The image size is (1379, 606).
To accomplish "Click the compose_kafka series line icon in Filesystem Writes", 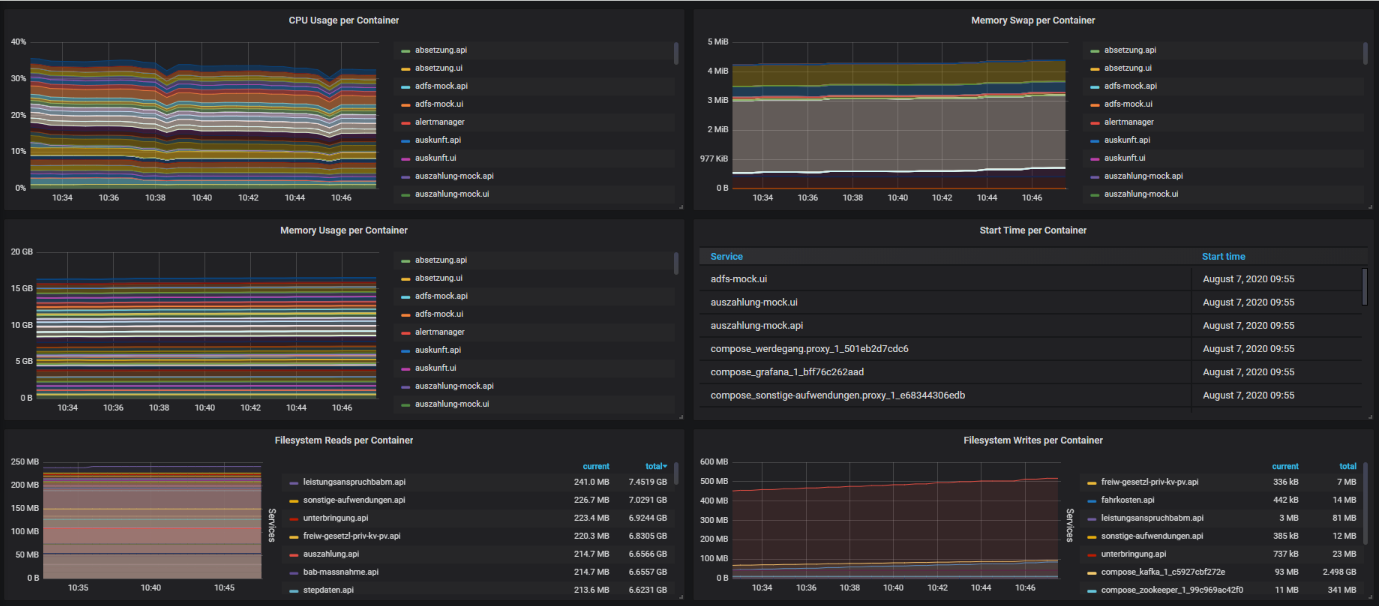I will pos(1091,572).
